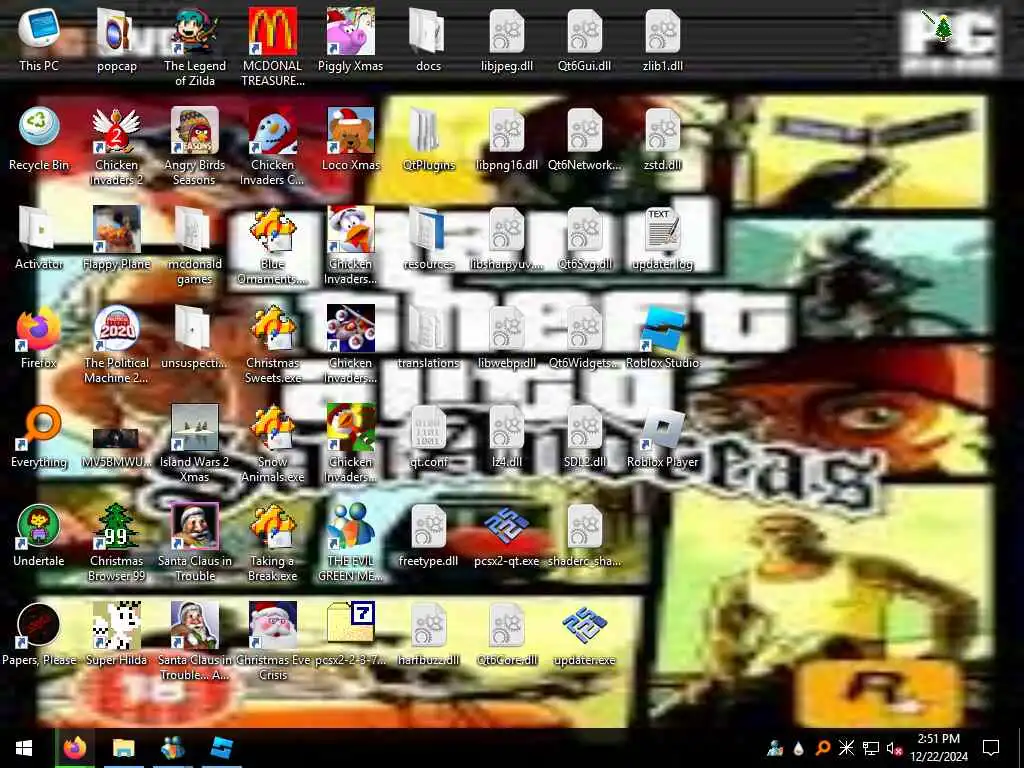Select the docs folder icon
This screenshot has height=768, width=1024.
click(428, 31)
